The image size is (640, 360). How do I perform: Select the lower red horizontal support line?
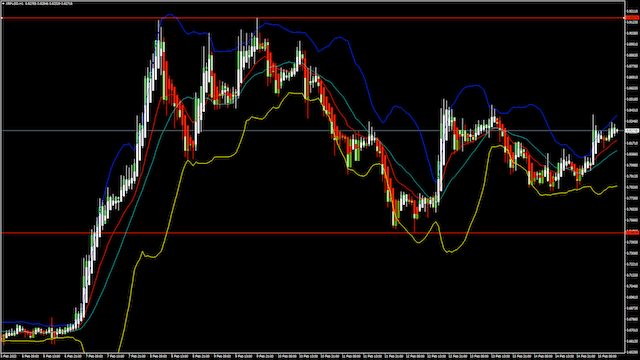pos(313,233)
